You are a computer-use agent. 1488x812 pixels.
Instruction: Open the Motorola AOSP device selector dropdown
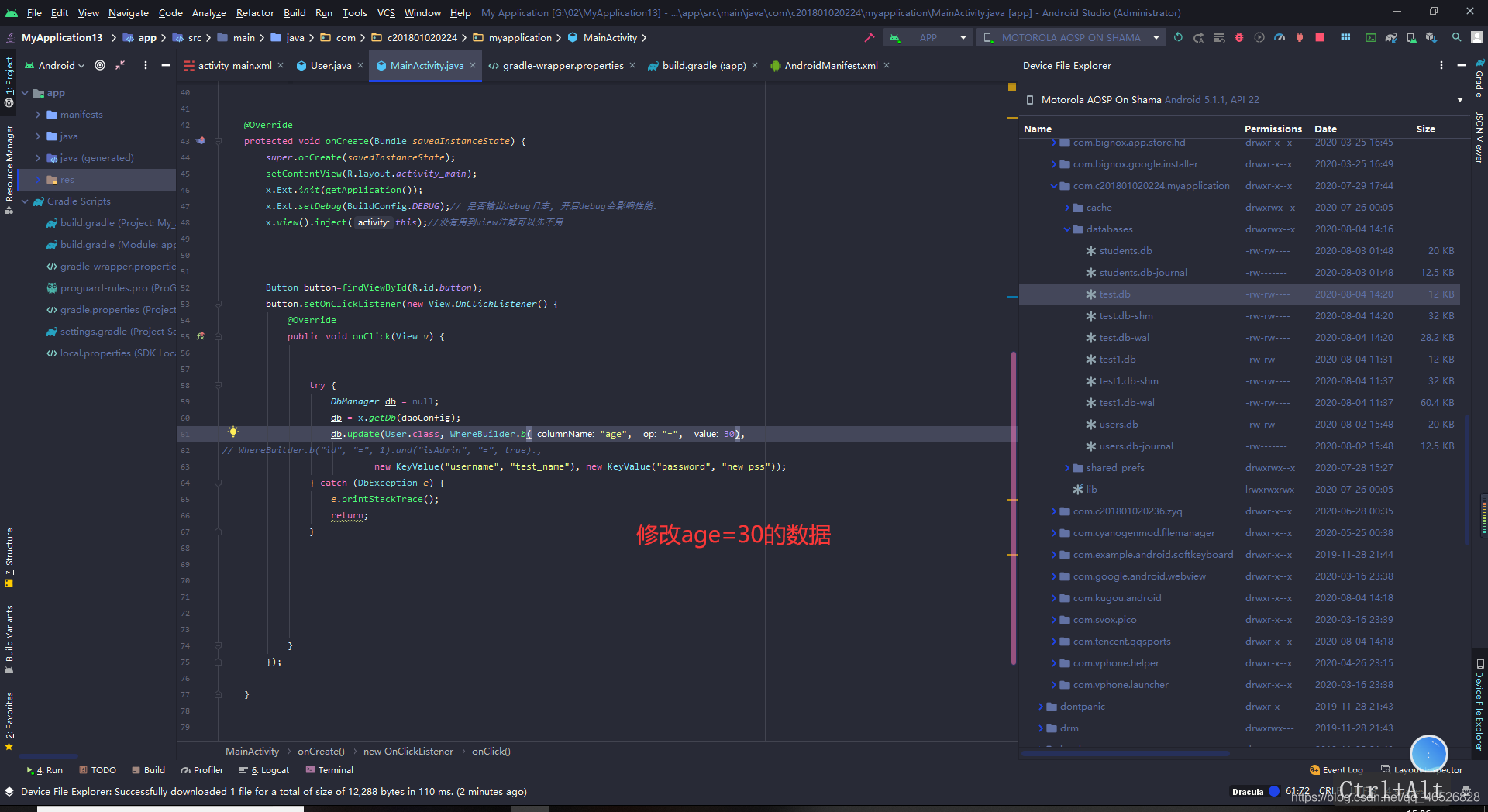tap(1071, 37)
